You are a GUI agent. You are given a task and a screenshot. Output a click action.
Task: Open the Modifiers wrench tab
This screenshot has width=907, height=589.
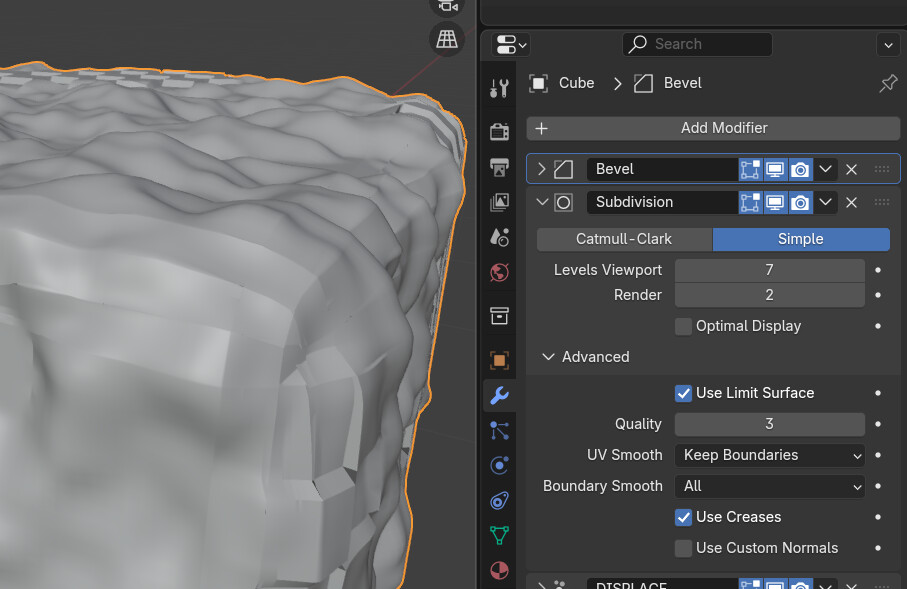[499, 395]
